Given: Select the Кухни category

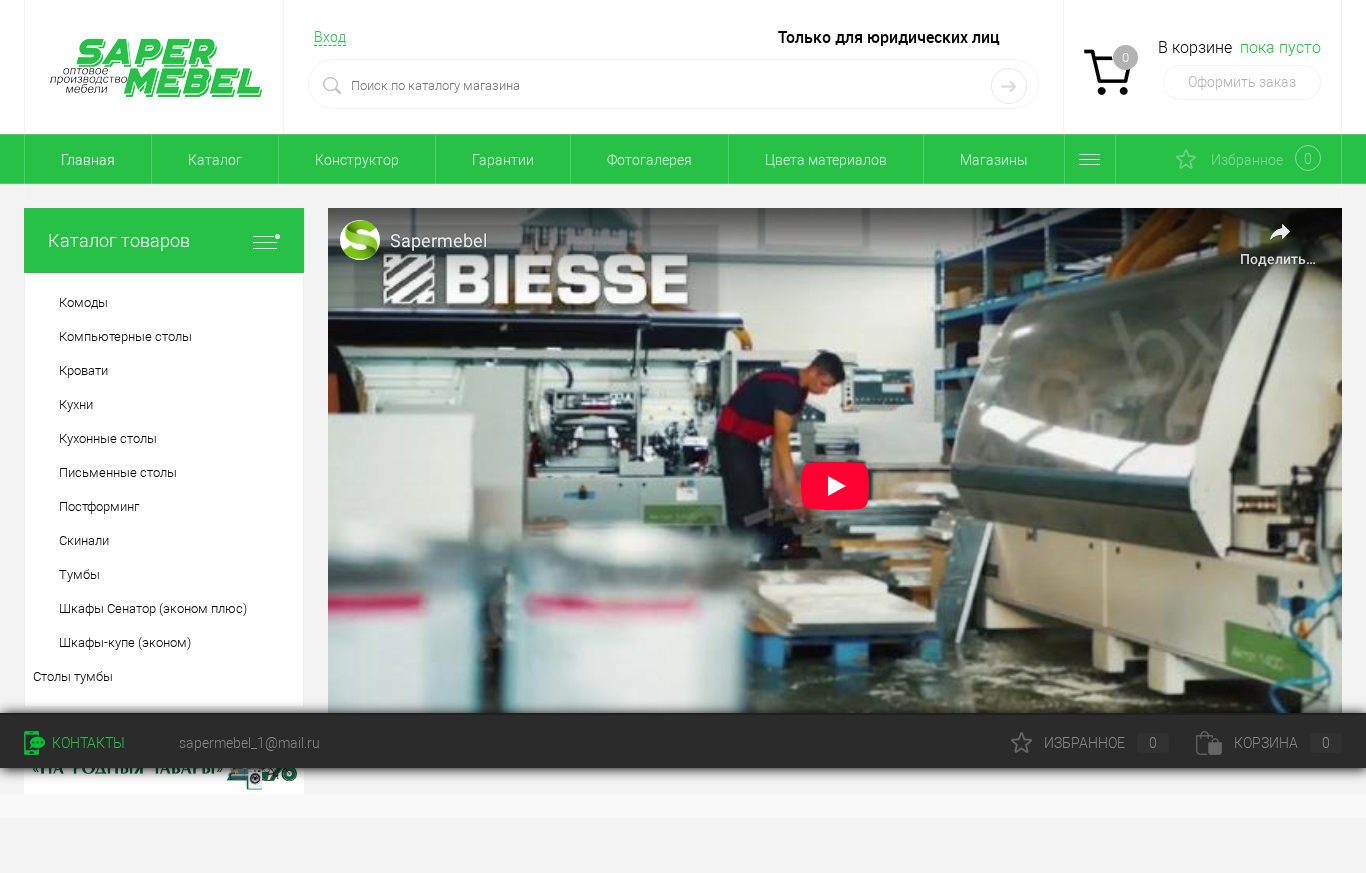Looking at the screenshot, I should point(76,405).
